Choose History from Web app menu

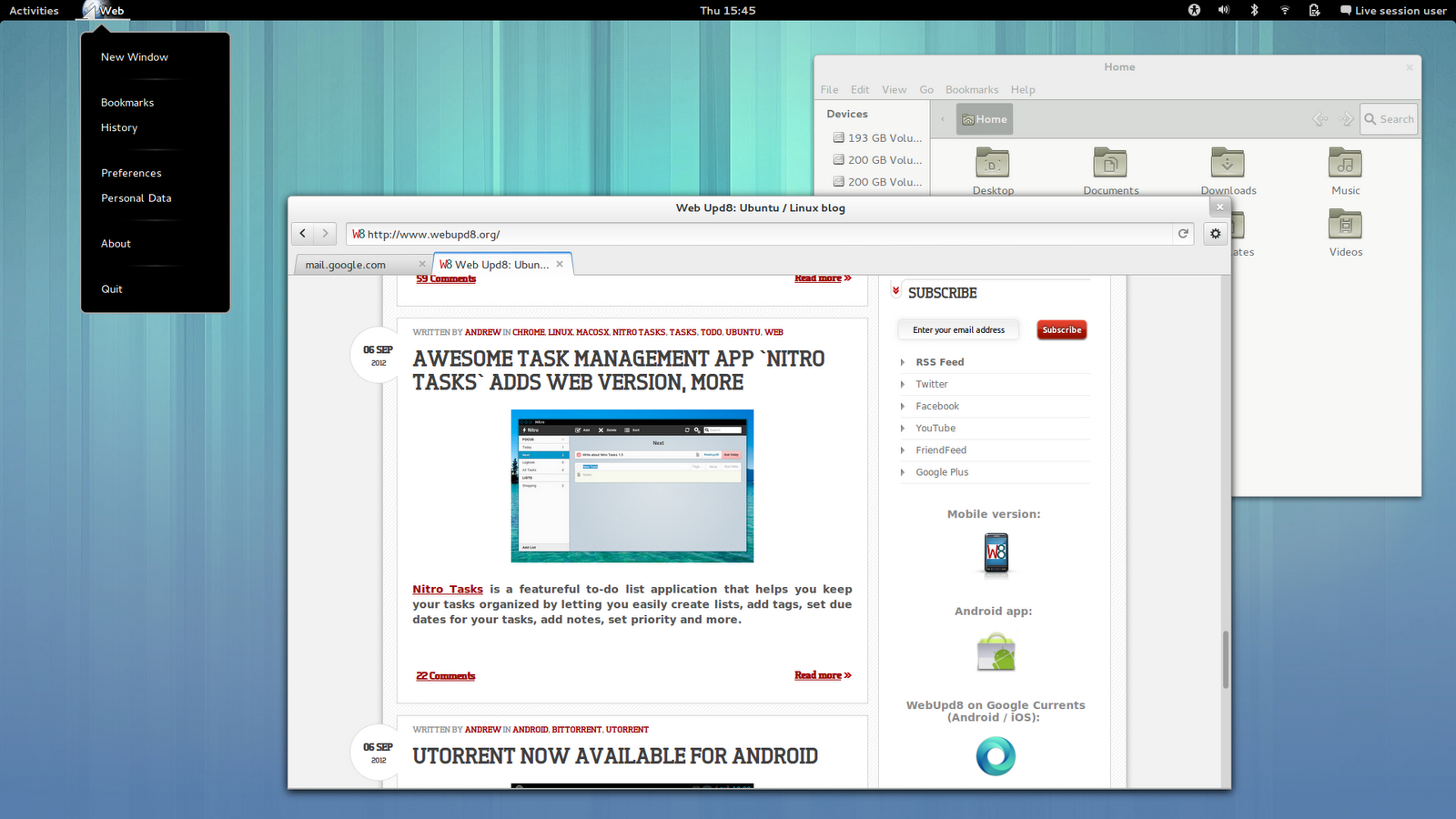click(119, 127)
